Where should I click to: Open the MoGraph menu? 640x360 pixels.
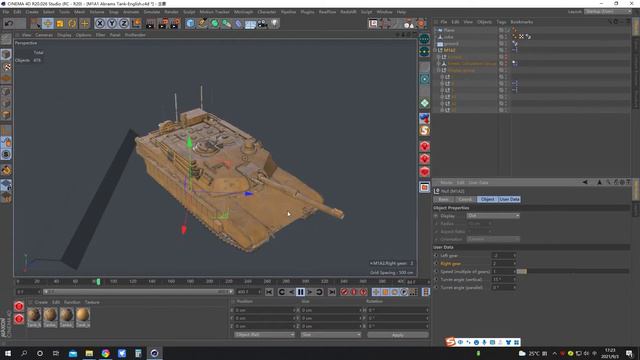point(243,12)
